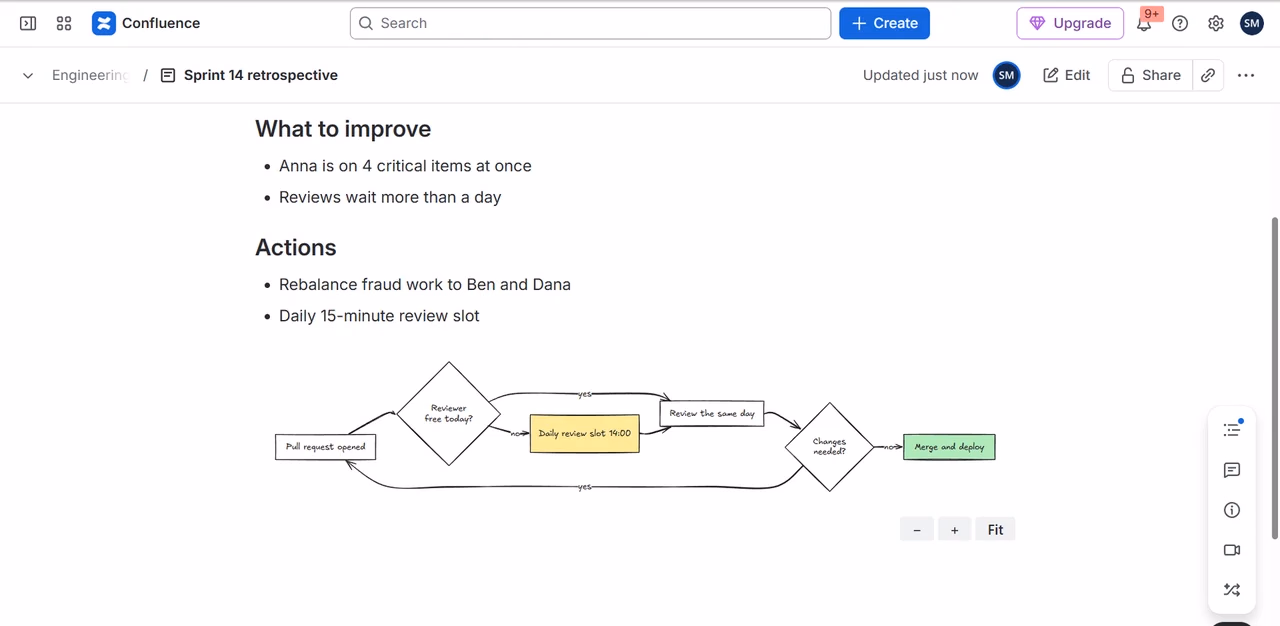
Task: Open the app switcher grid icon
Action: tap(64, 23)
